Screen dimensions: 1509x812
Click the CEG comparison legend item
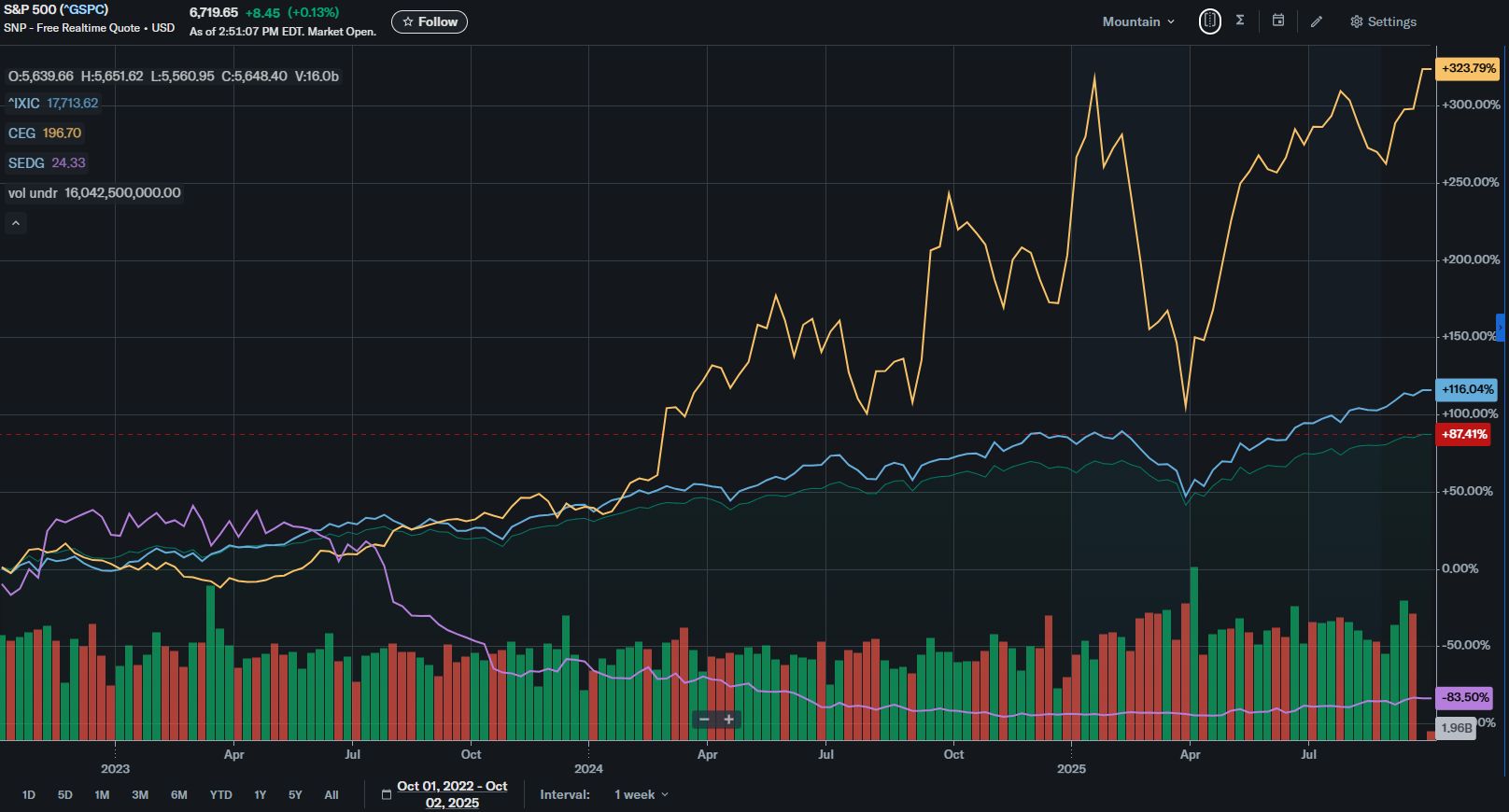coord(45,133)
